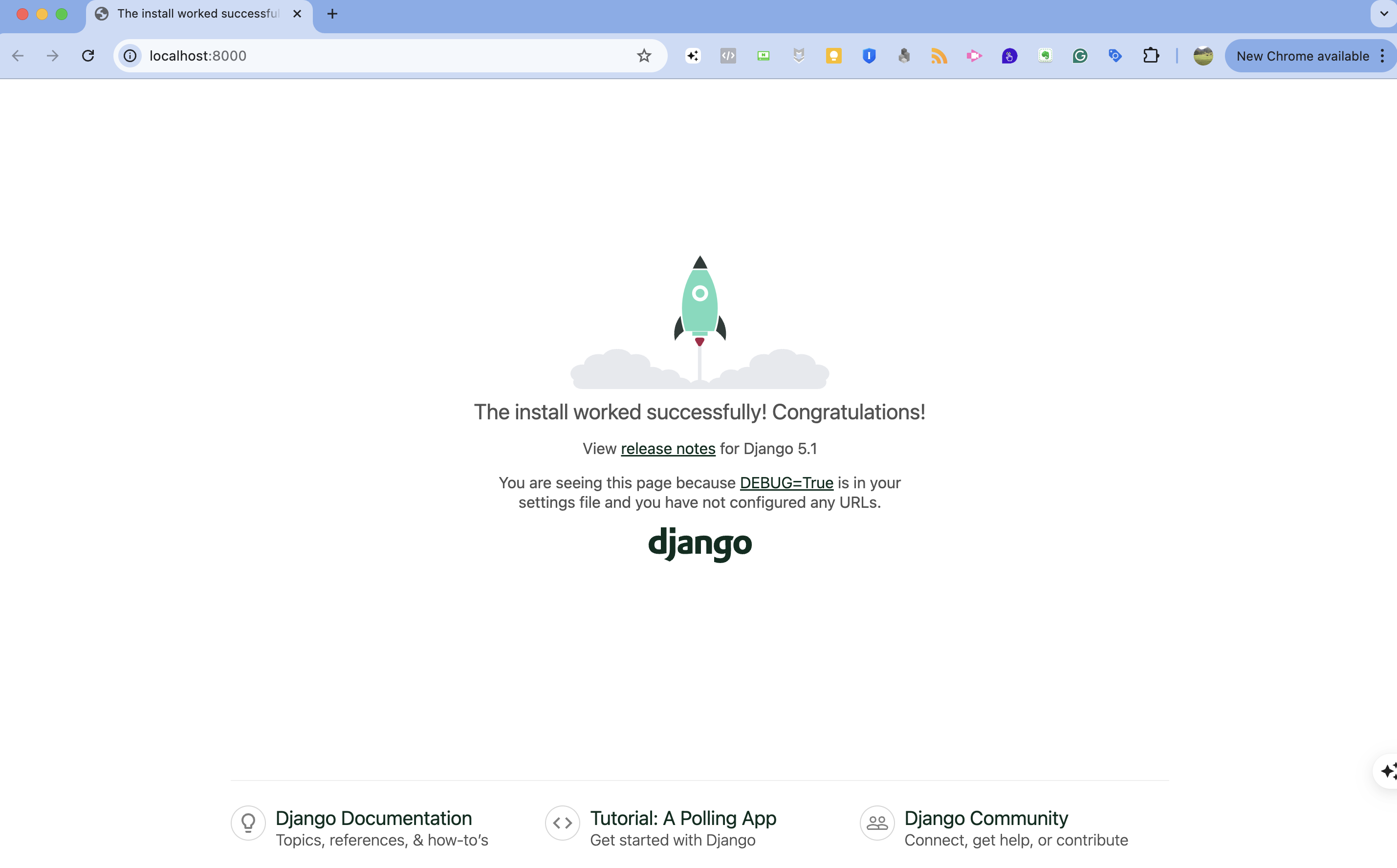Click the people icon beside Django Community
Viewport: 1397px width, 868px height.
coord(877,823)
